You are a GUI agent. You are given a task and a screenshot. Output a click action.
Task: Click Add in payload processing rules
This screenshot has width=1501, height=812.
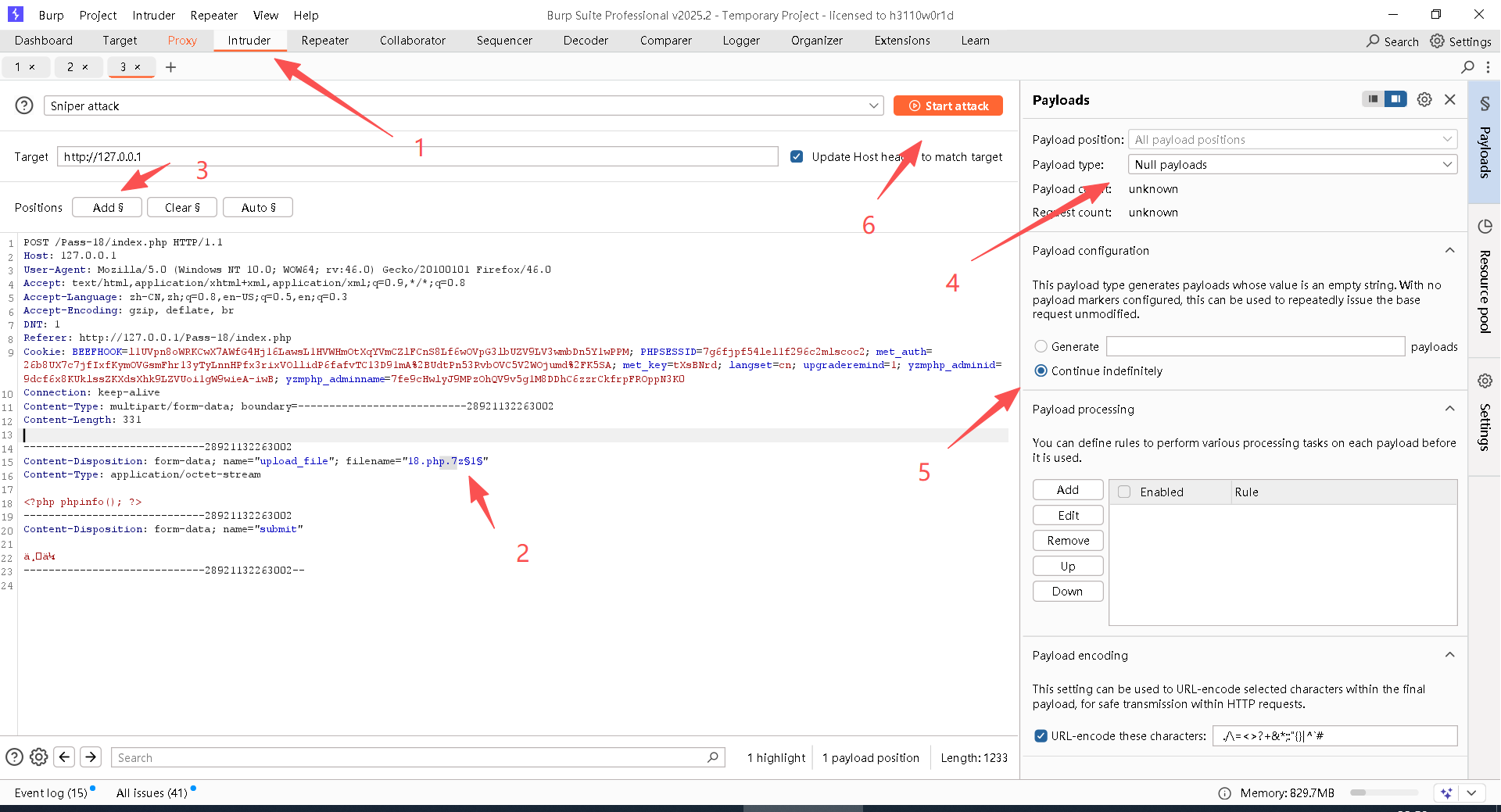pos(1068,490)
